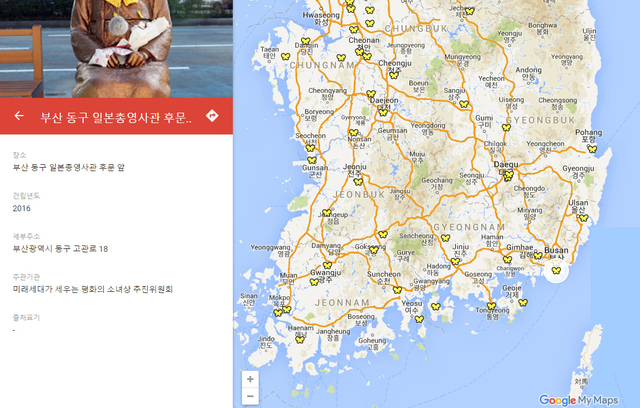Select the butterfly marker on Geoje island
640x408 pixels.
[x=523, y=302]
